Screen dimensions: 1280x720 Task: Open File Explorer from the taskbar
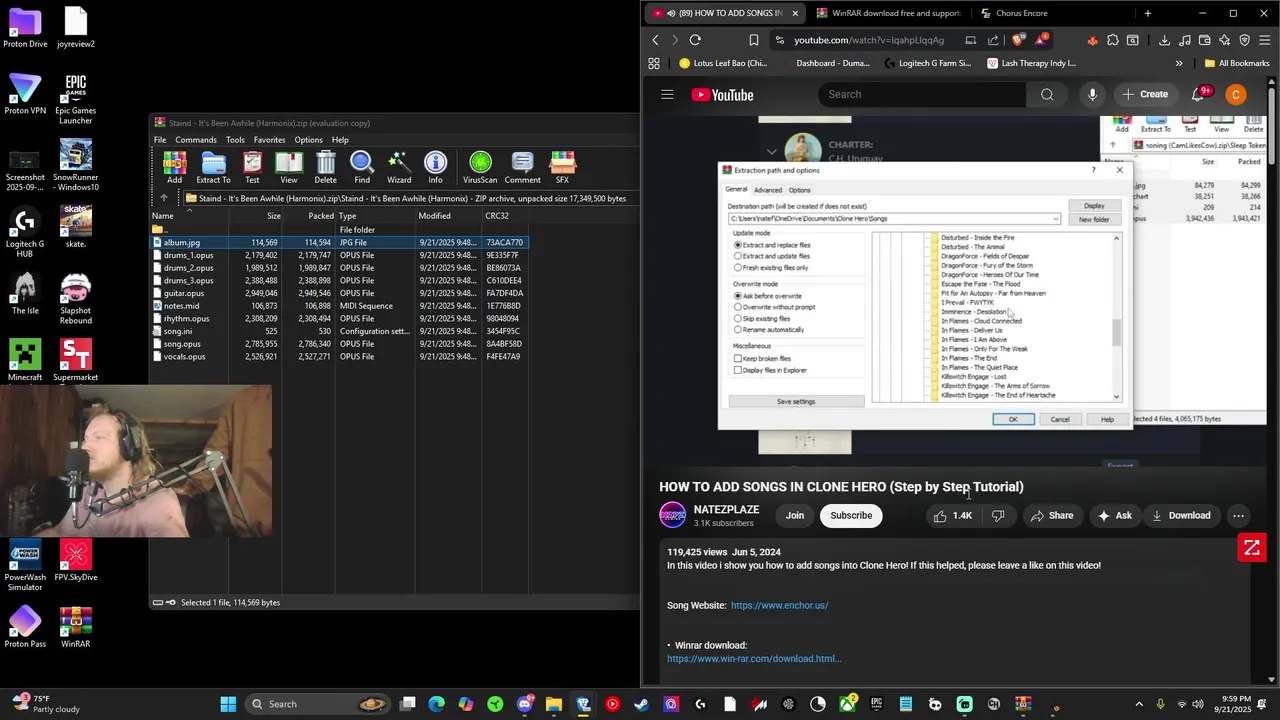(x=553, y=704)
